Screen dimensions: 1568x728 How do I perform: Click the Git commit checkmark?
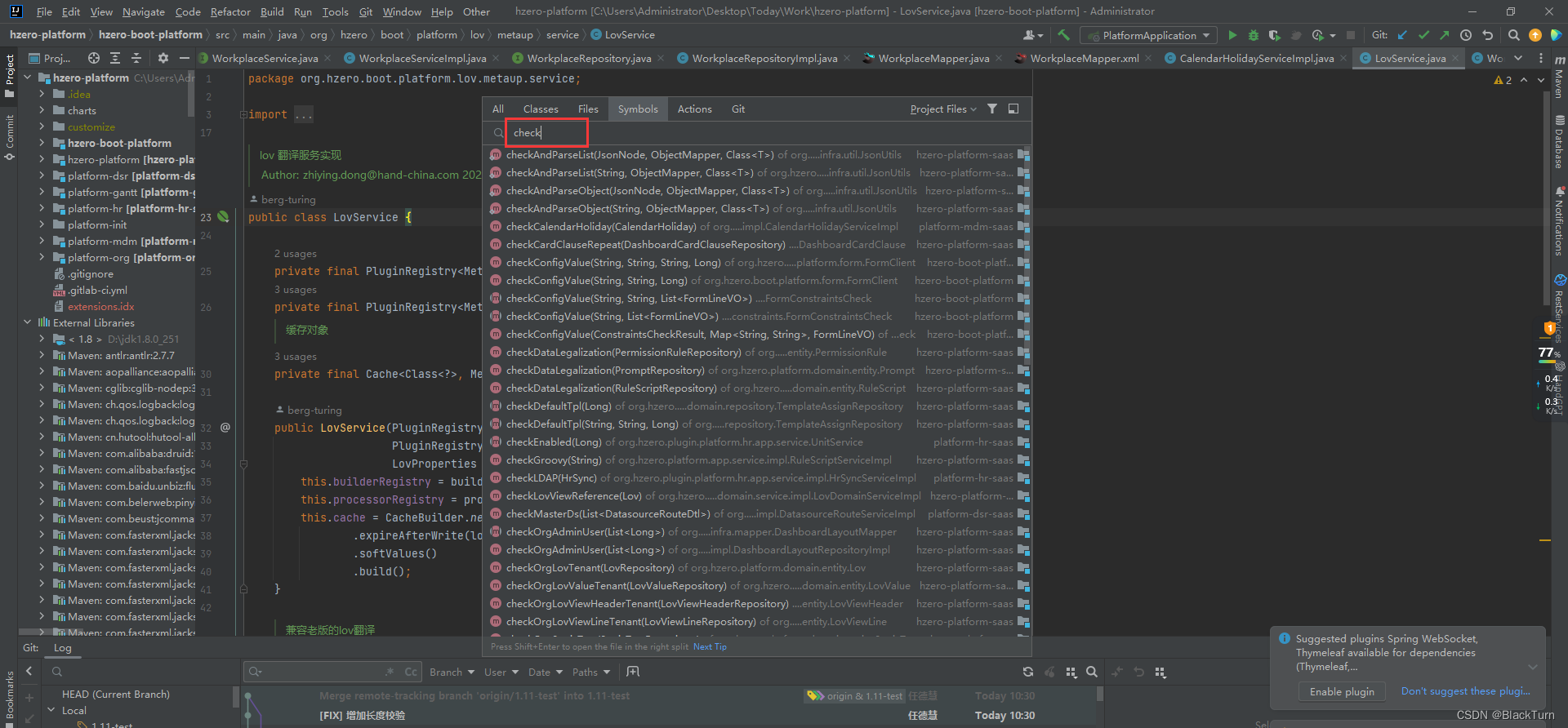[x=1423, y=35]
